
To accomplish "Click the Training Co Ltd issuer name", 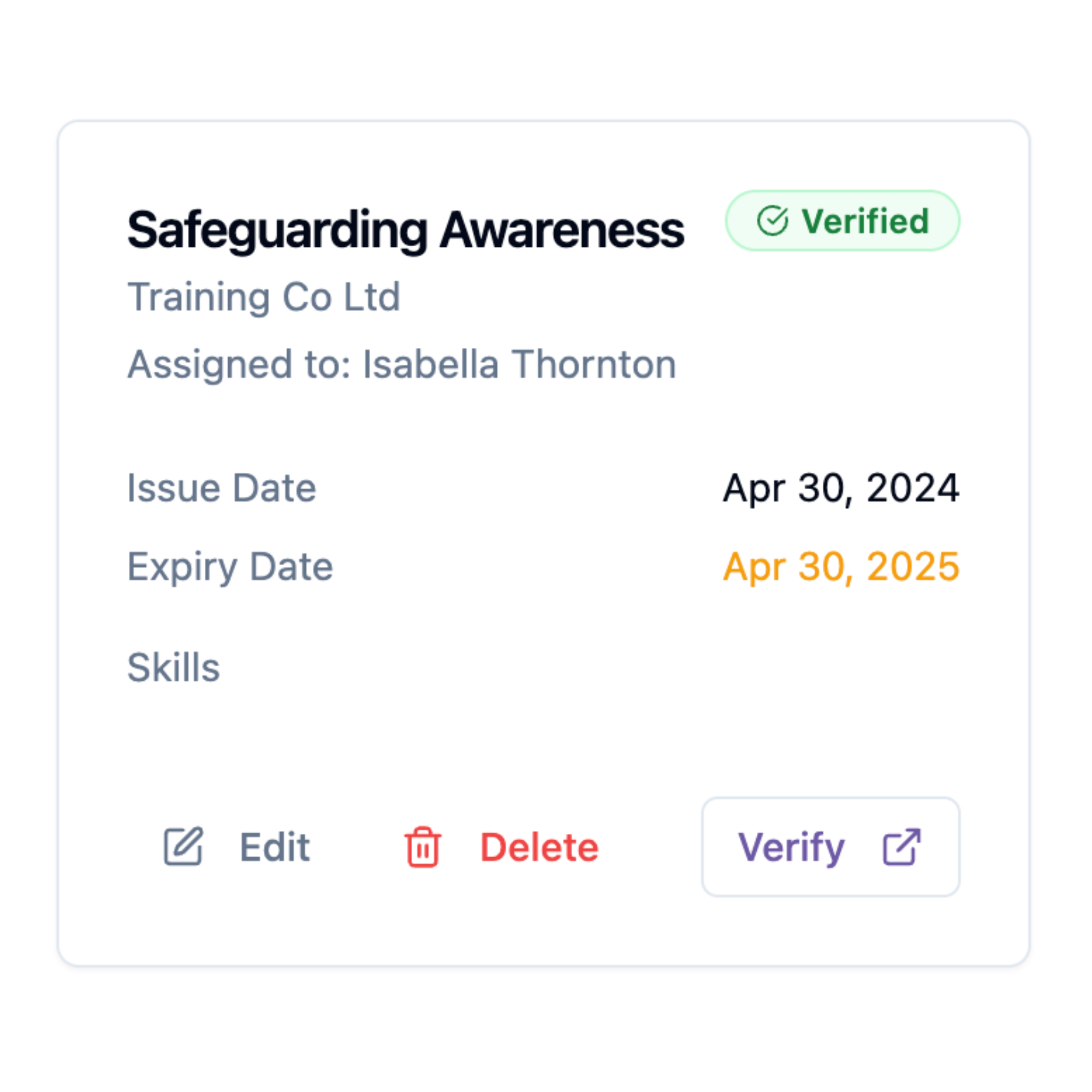I will 264,296.
